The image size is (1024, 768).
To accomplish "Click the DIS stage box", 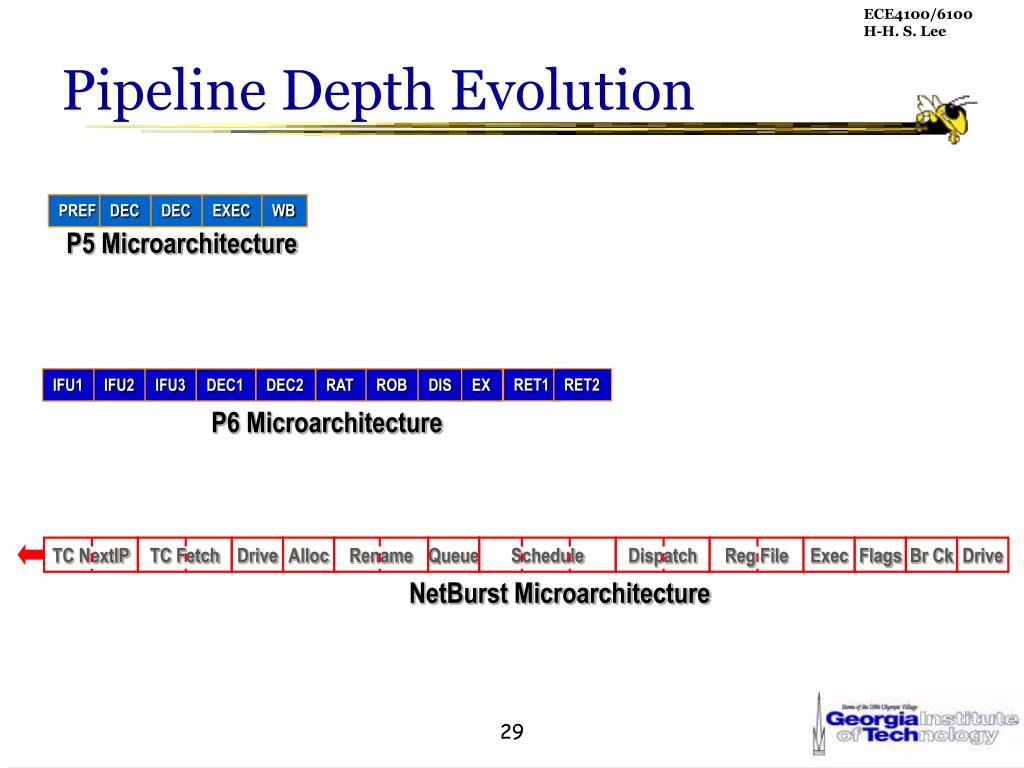I will 440,385.
